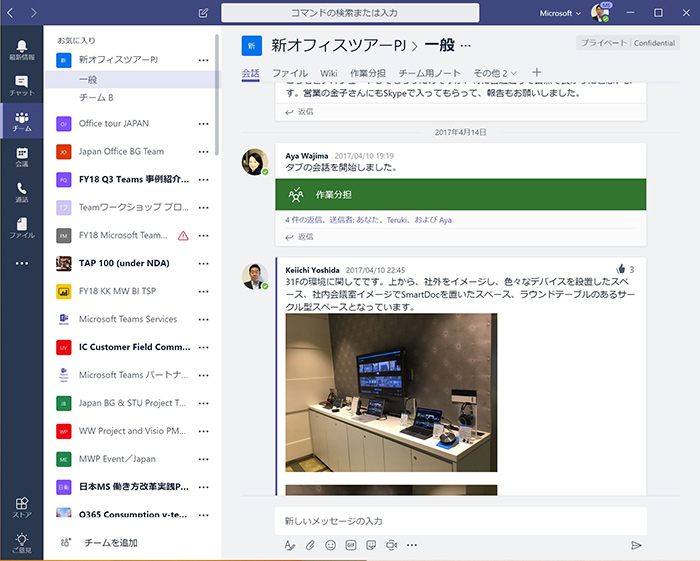Screen dimensions: 700x561
Task: Open the Store icon
Action: coord(21,507)
